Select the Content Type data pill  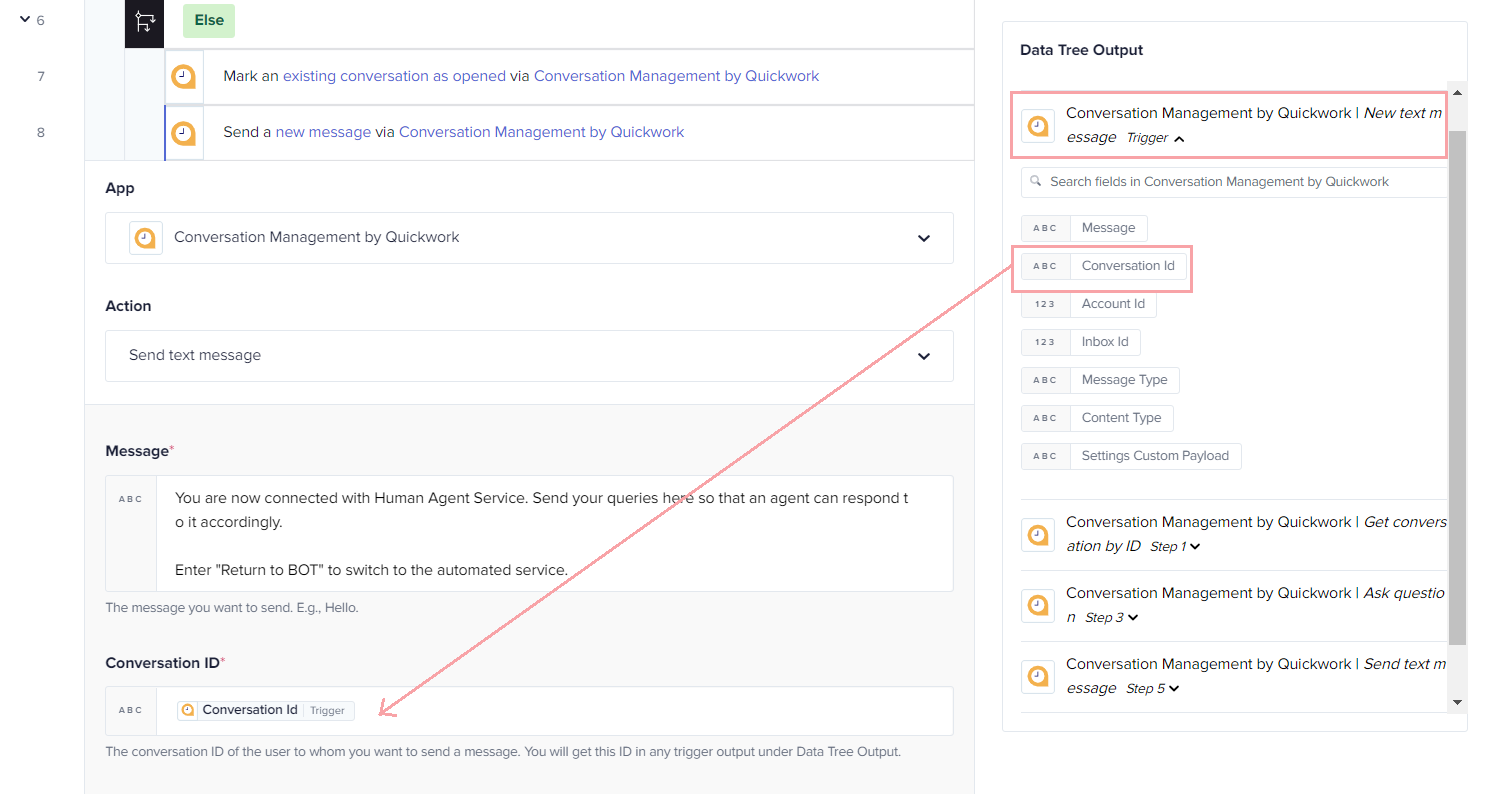[x=1097, y=418]
